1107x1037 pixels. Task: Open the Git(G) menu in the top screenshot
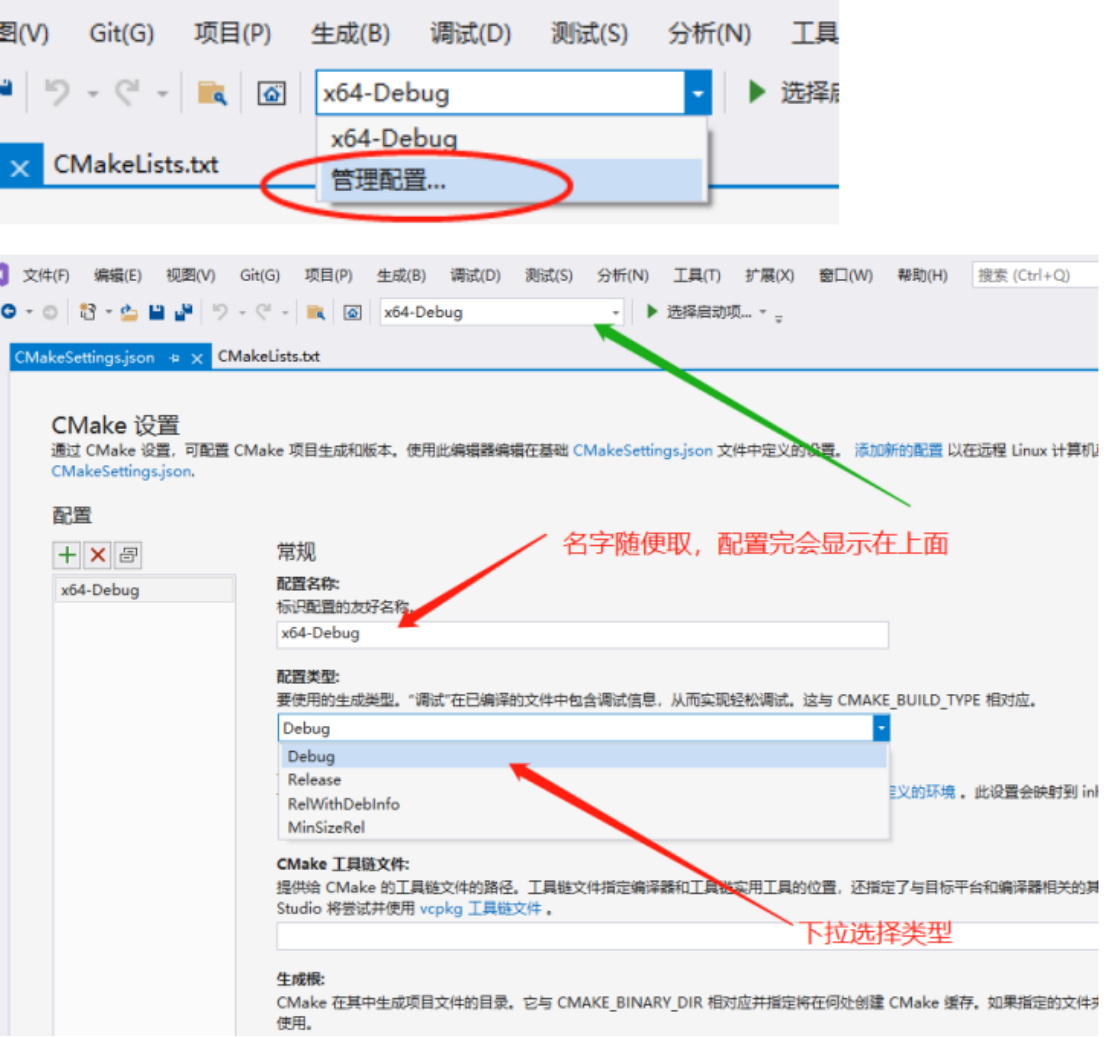coord(121,33)
